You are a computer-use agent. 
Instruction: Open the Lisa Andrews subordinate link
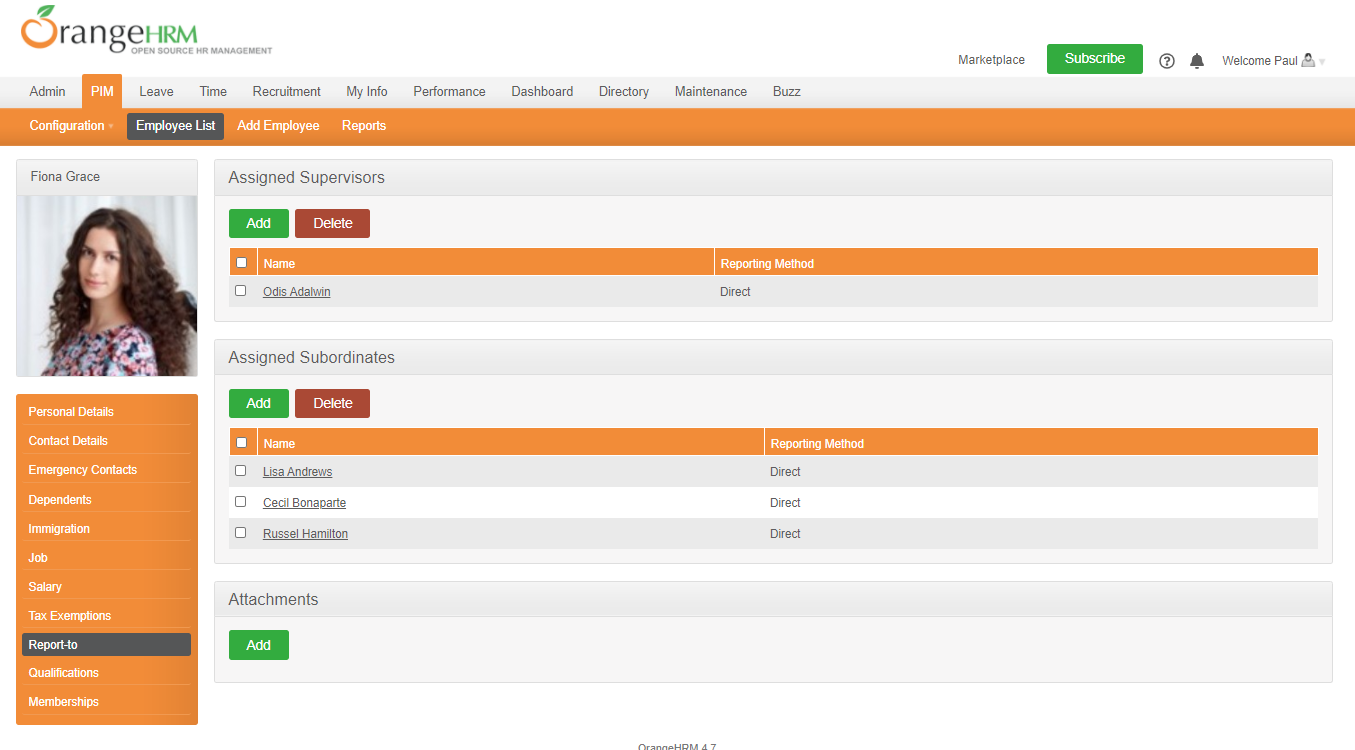coord(297,472)
